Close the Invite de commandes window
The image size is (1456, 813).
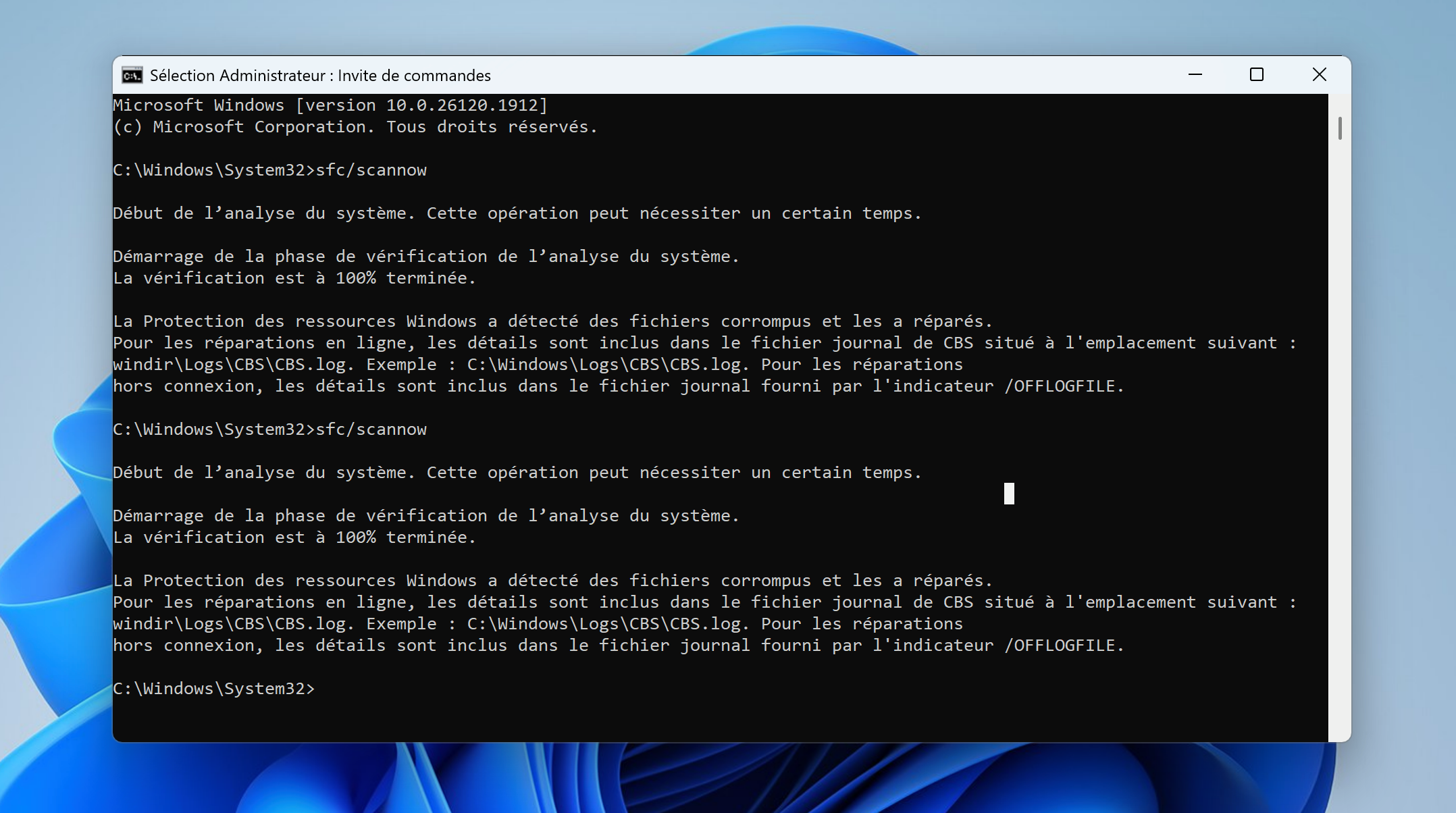pyautogui.click(x=1319, y=75)
